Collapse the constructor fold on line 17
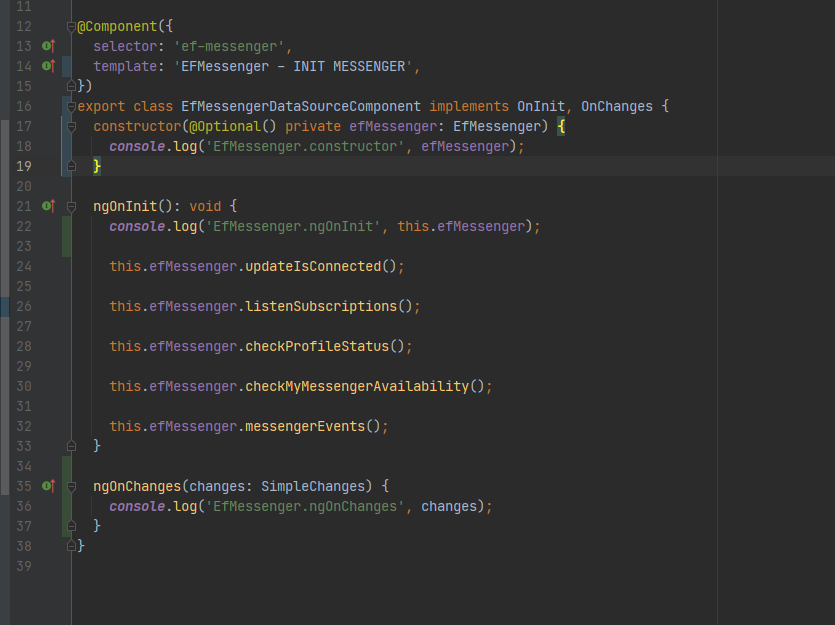835x625 pixels. pos(71,127)
